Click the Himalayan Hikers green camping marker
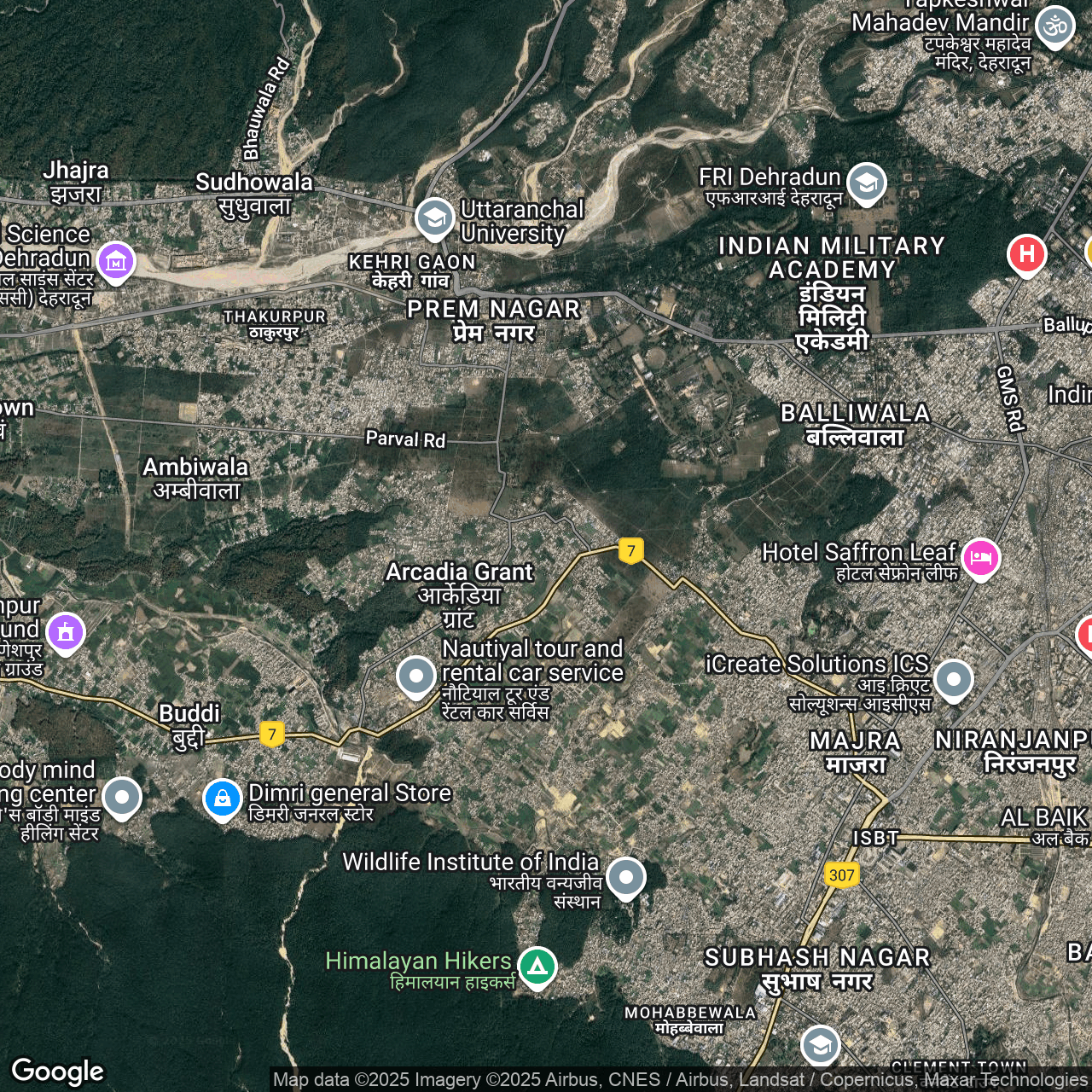This screenshot has width=1092, height=1092. (x=537, y=966)
